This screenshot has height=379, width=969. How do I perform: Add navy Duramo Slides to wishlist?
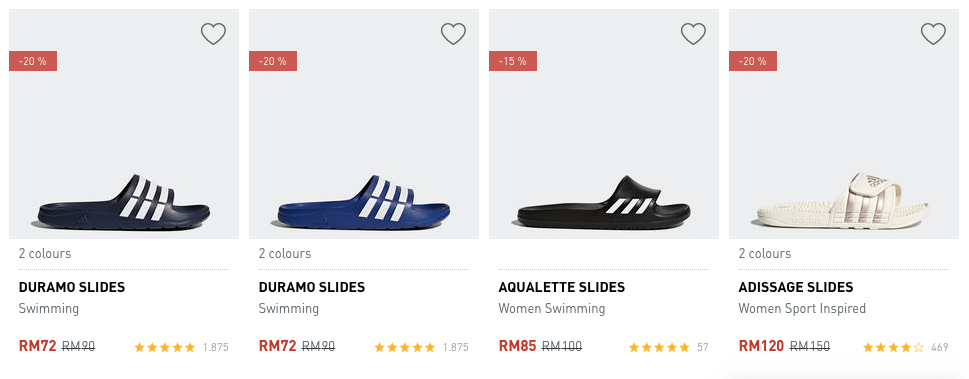pyautogui.click(x=213, y=34)
